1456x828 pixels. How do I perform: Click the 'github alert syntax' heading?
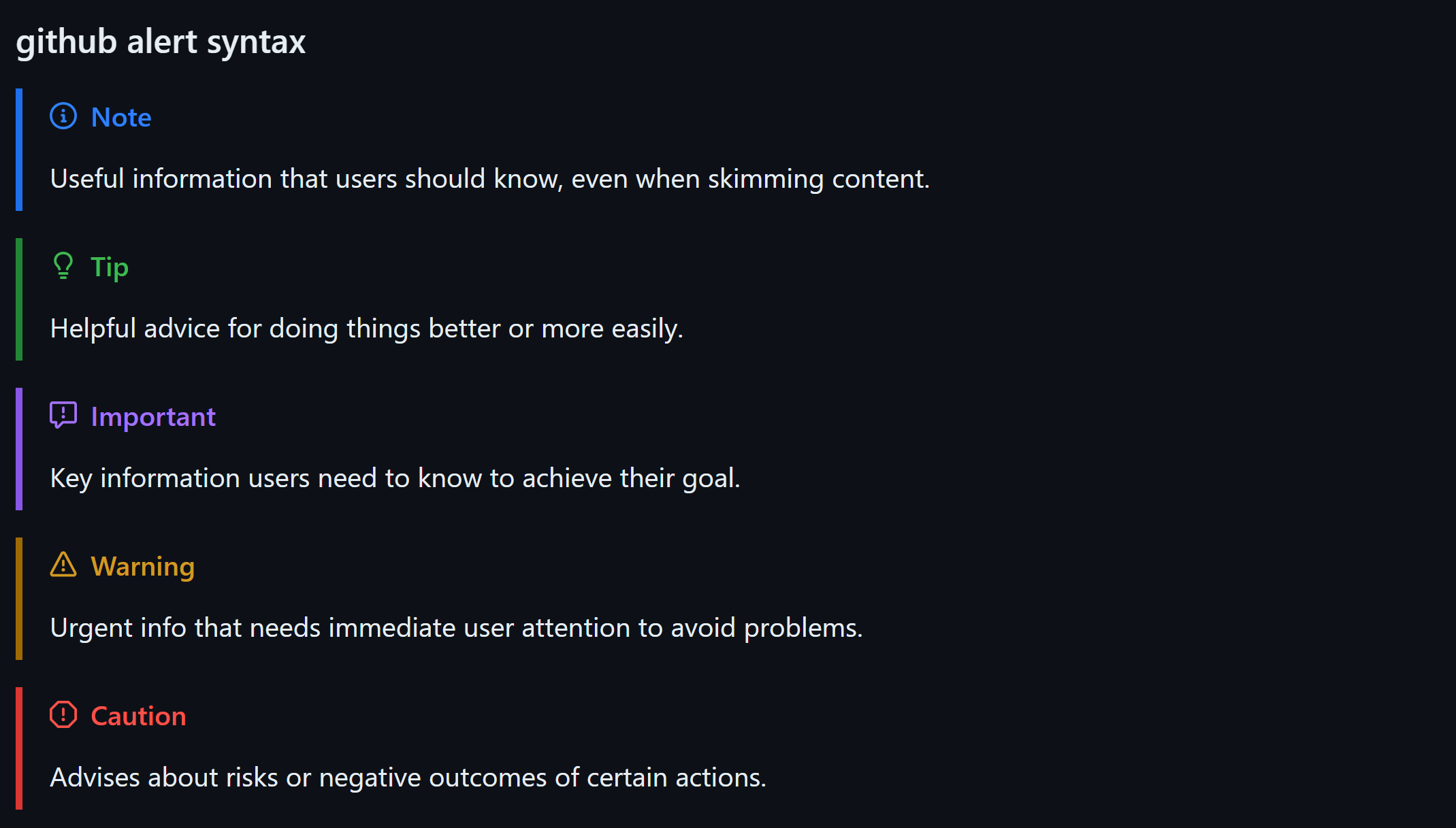[161, 42]
